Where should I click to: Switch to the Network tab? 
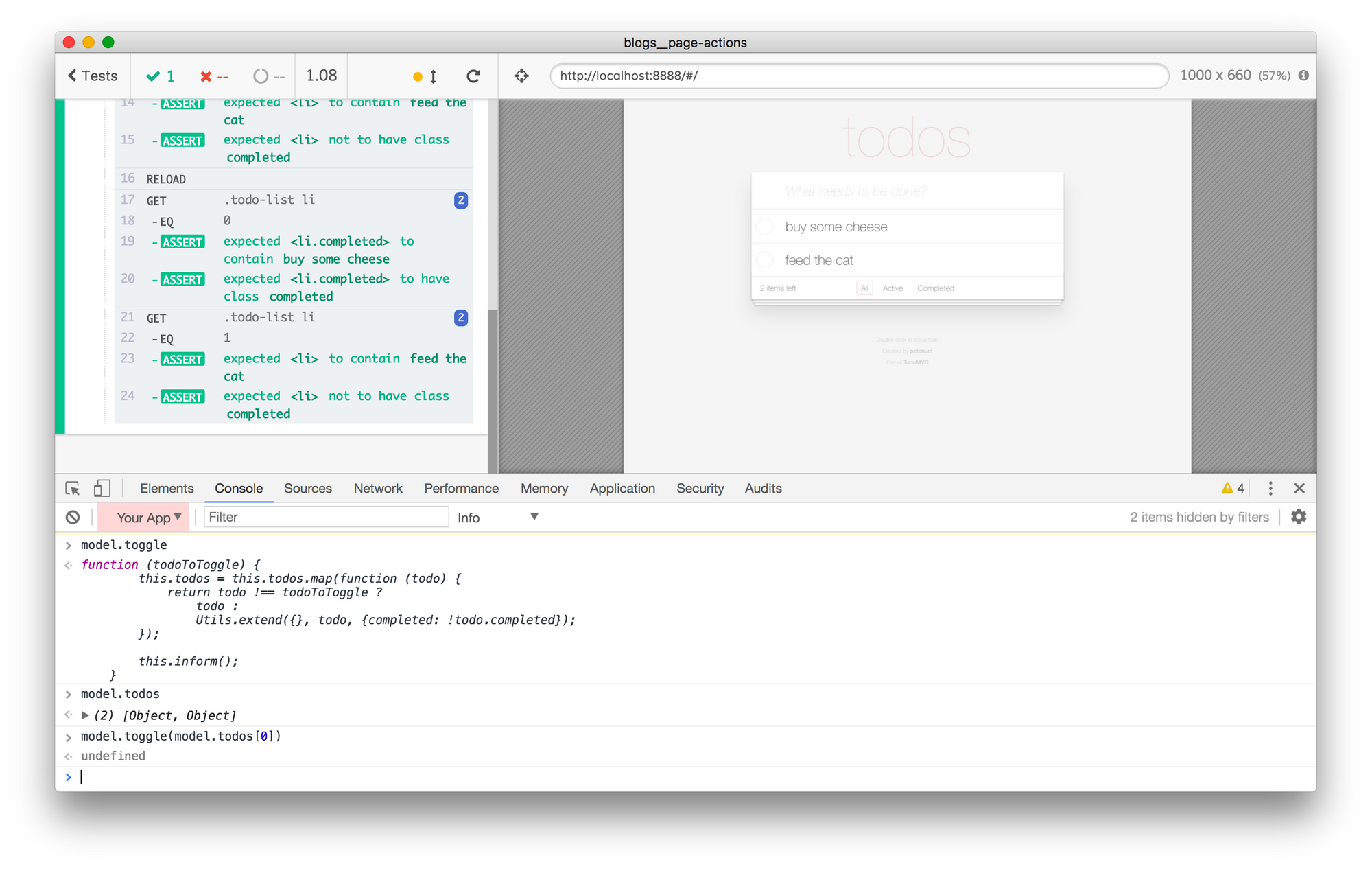click(x=377, y=489)
